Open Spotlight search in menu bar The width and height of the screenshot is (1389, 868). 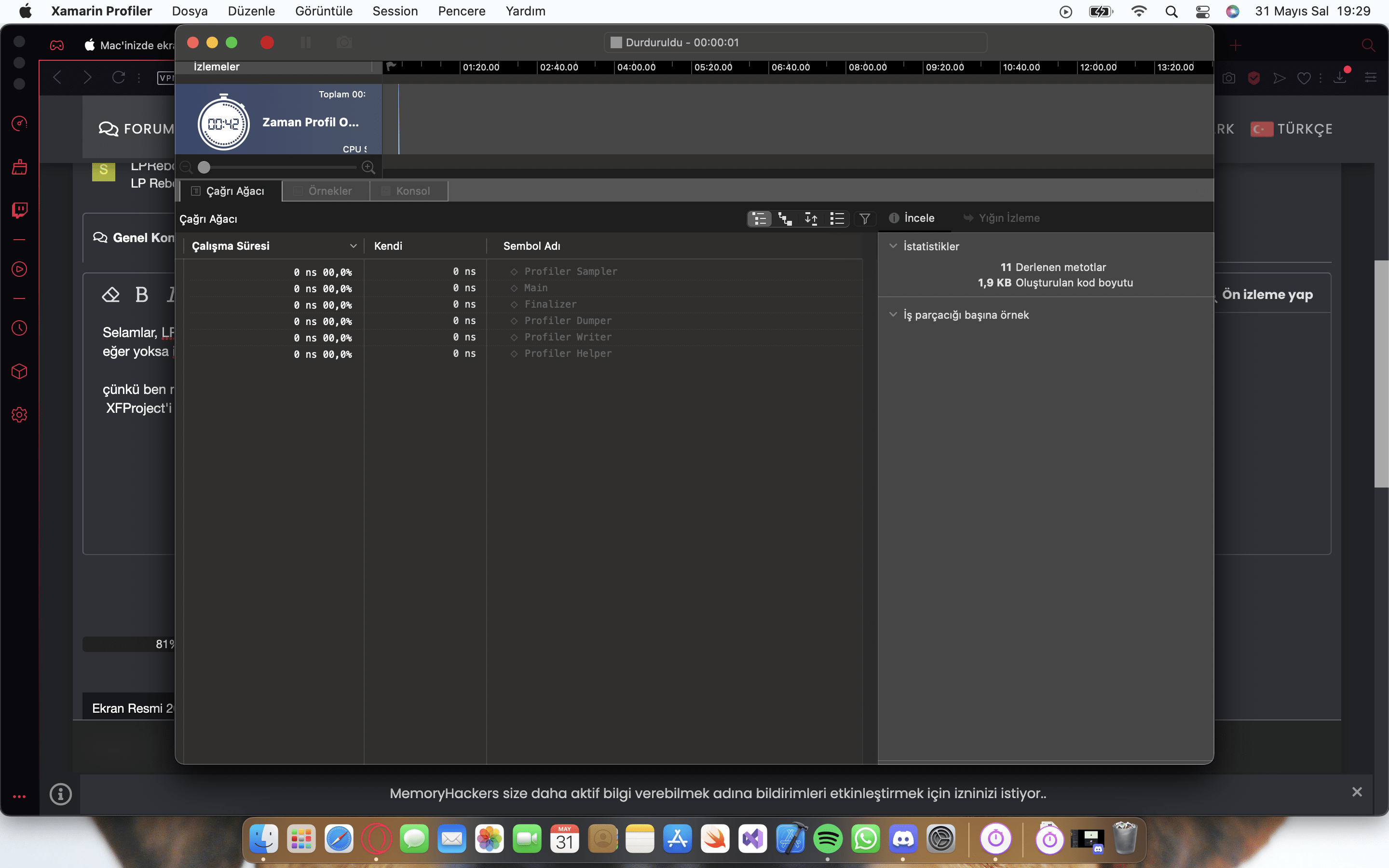(x=1171, y=12)
